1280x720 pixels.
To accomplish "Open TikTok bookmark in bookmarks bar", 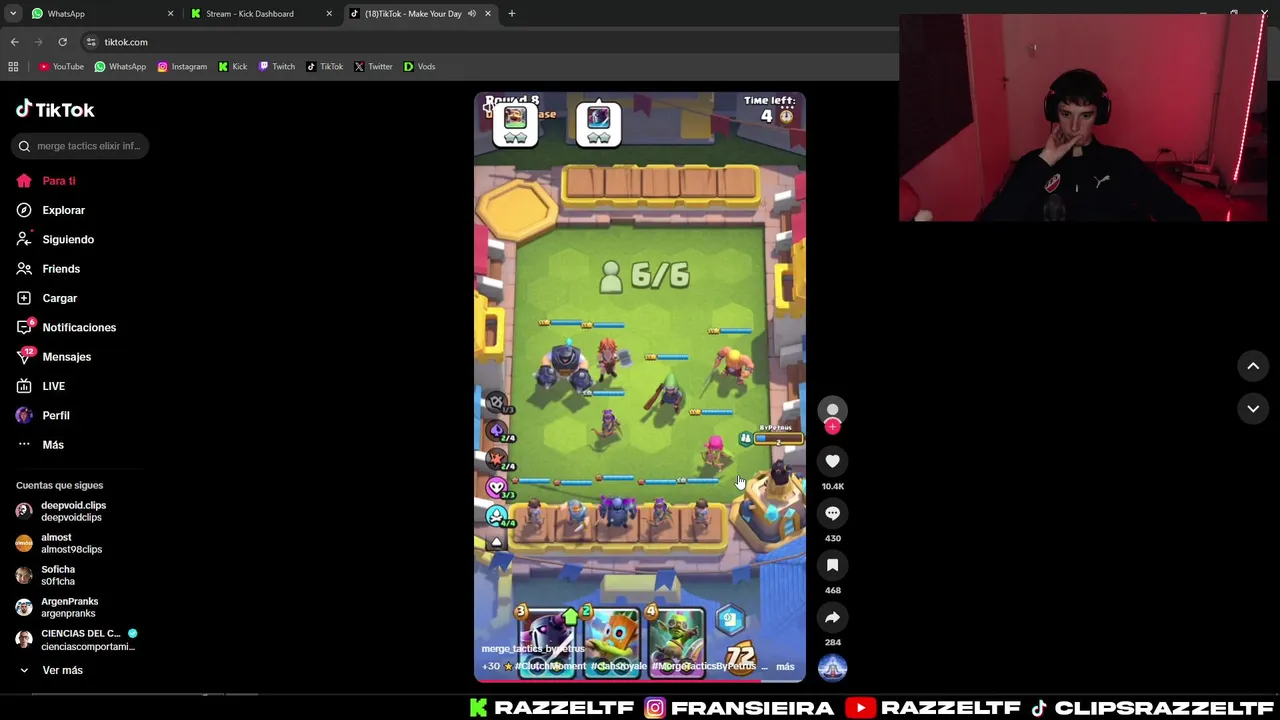I will (325, 66).
